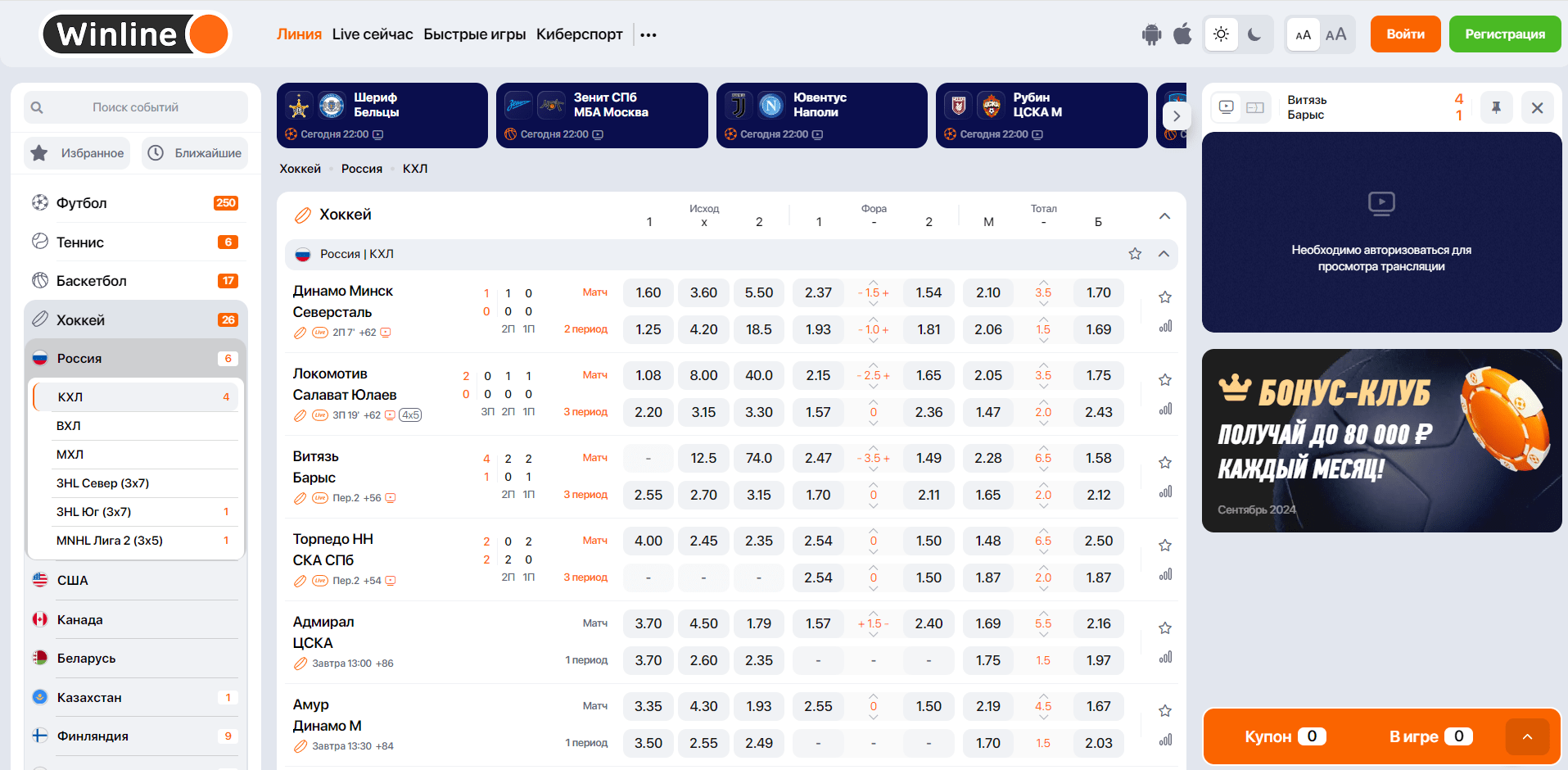Viewport: 1568px width, 770px height.
Task: Expand the Беларусь country group
Action: pos(135,658)
